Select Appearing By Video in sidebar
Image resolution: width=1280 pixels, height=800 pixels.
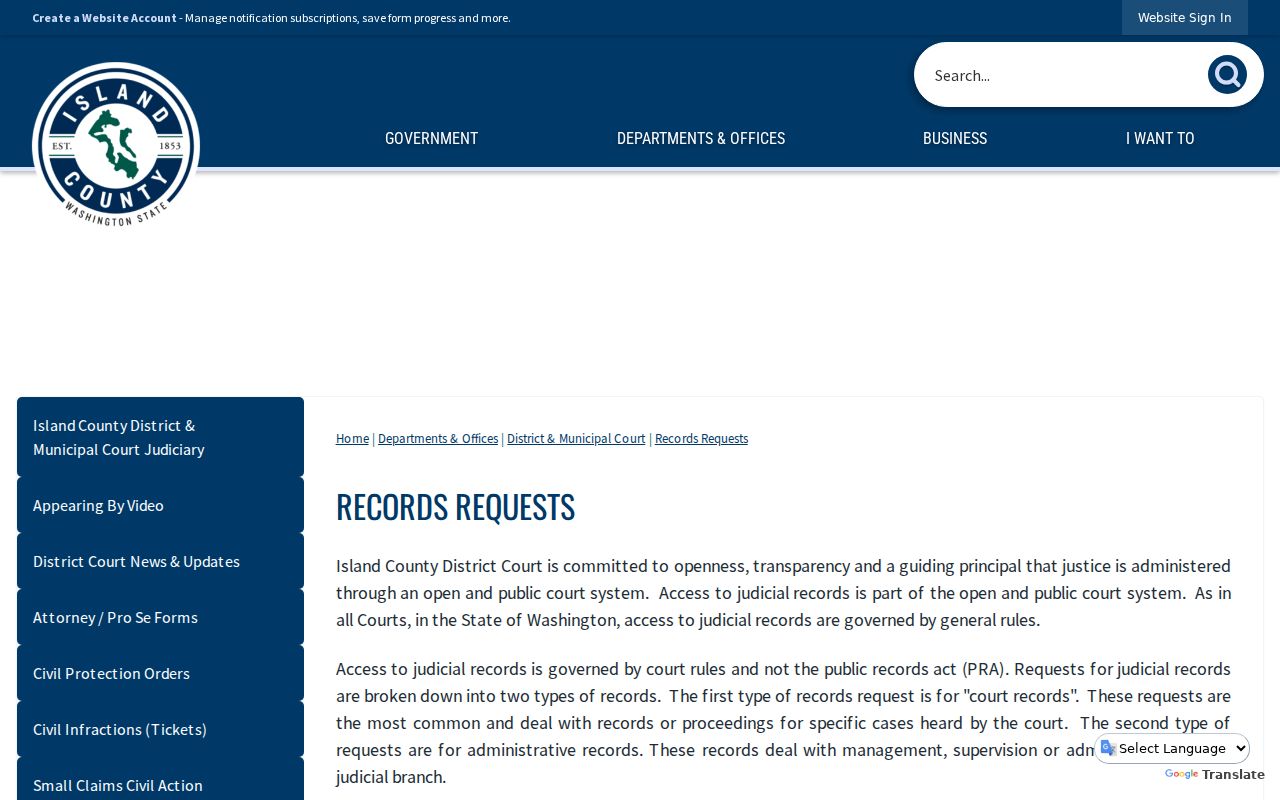[160, 505]
